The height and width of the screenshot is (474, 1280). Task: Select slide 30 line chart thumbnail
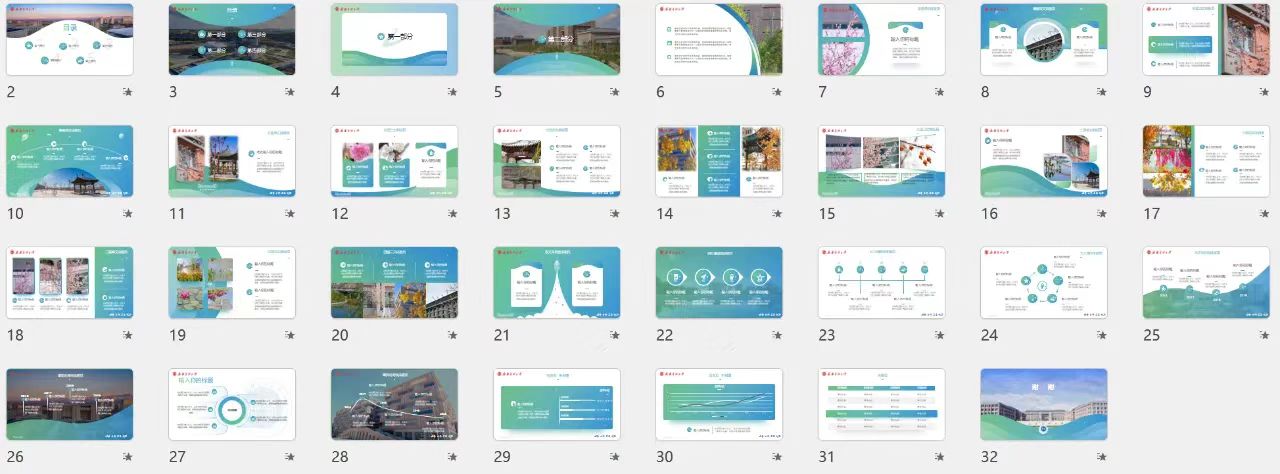[x=719, y=405]
